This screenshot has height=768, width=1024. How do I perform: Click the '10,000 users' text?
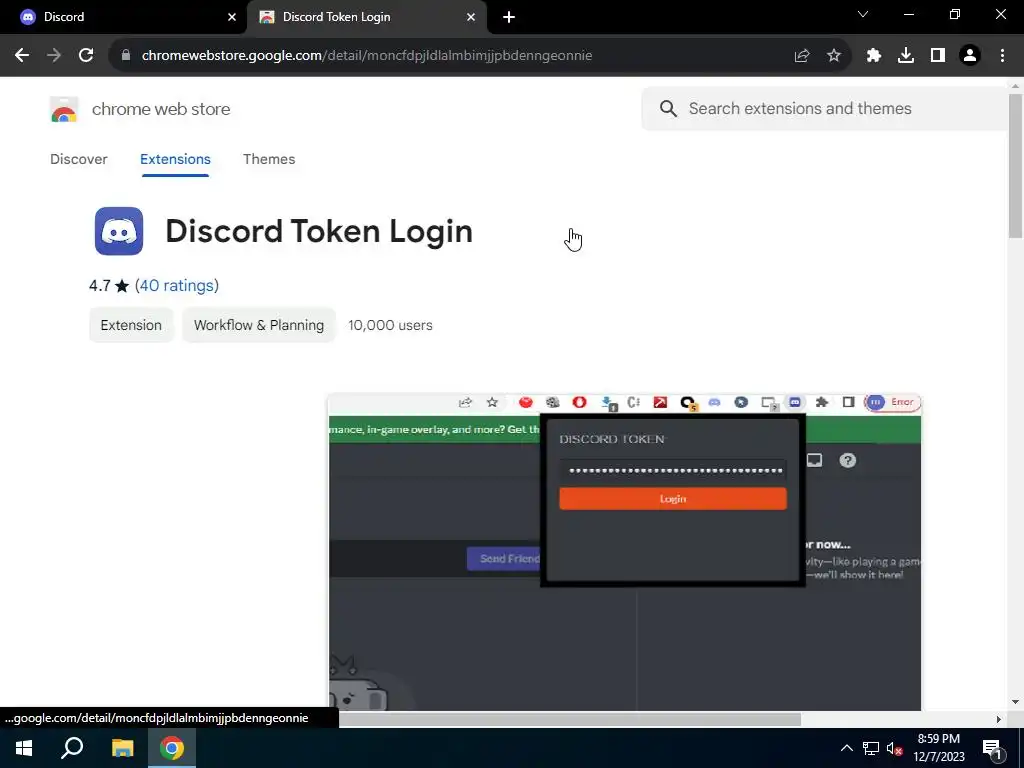pos(391,325)
